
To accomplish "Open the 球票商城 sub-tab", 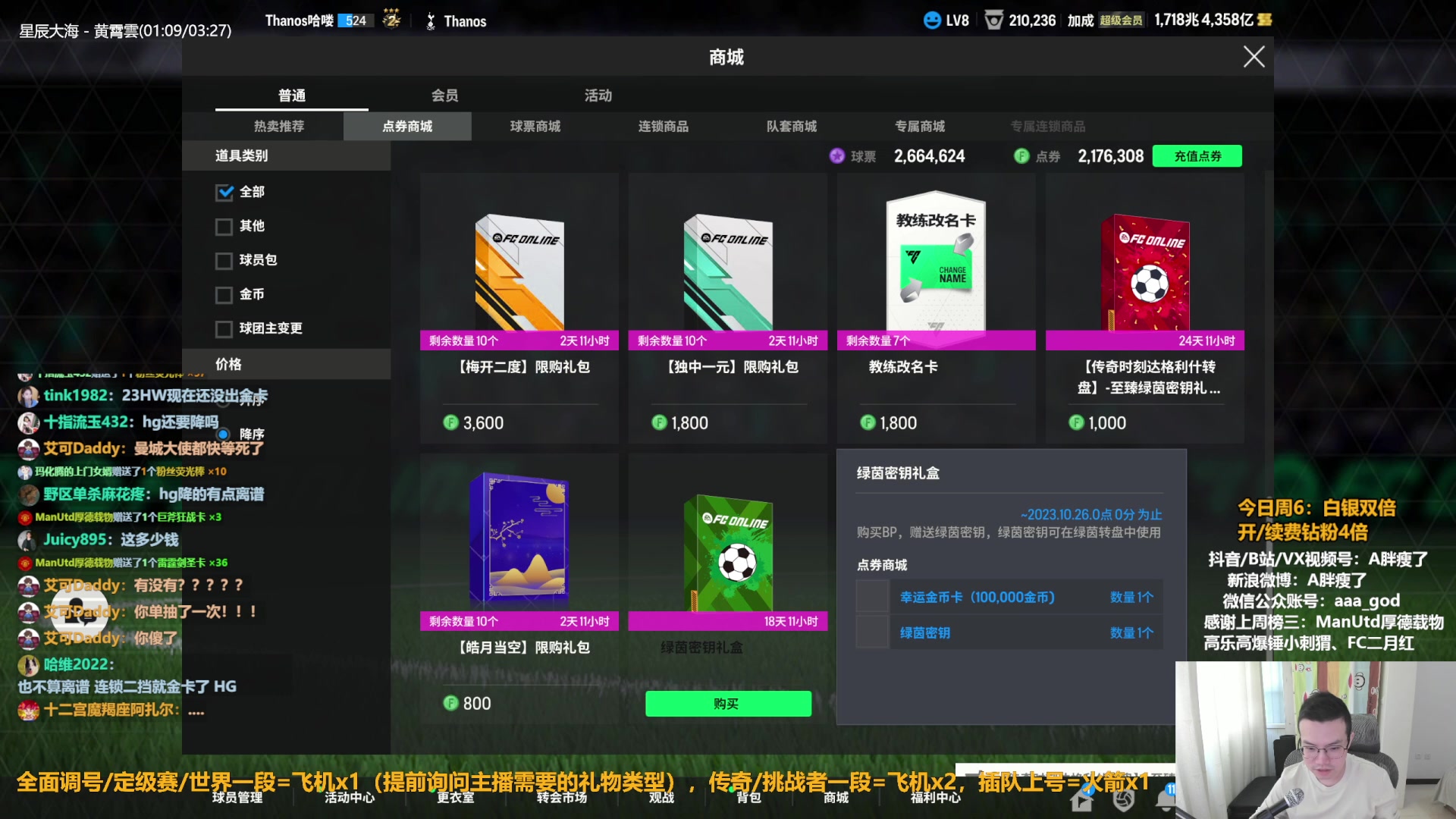I will pos(535,126).
